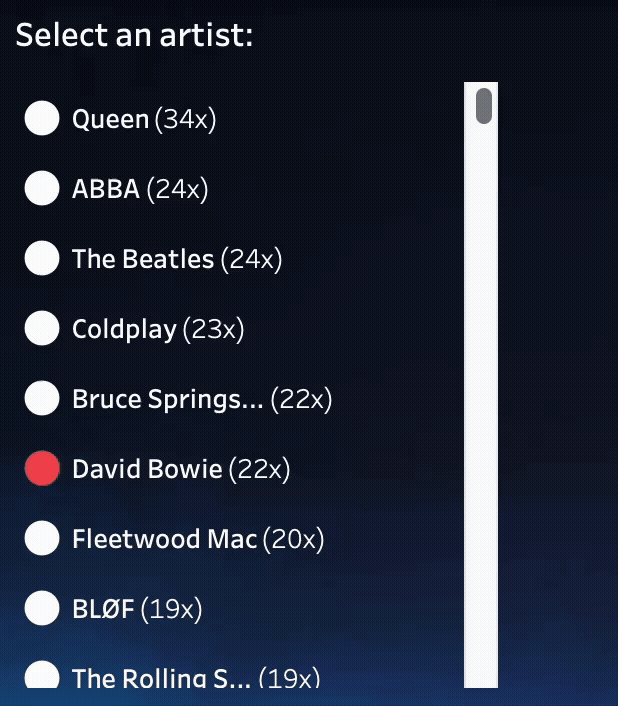
Task: Select the Queen radio button
Action: [x=42, y=118]
